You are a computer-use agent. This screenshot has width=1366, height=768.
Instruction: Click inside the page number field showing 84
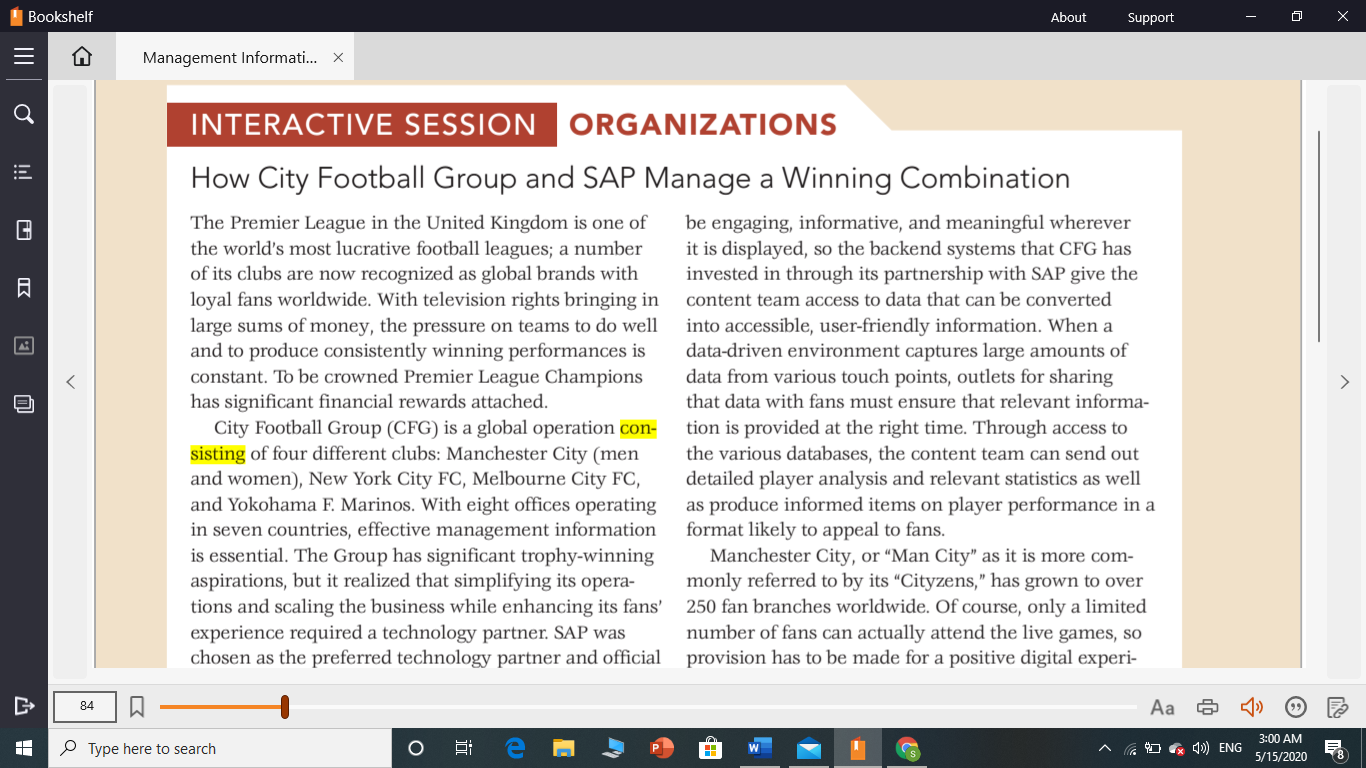coord(84,706)
